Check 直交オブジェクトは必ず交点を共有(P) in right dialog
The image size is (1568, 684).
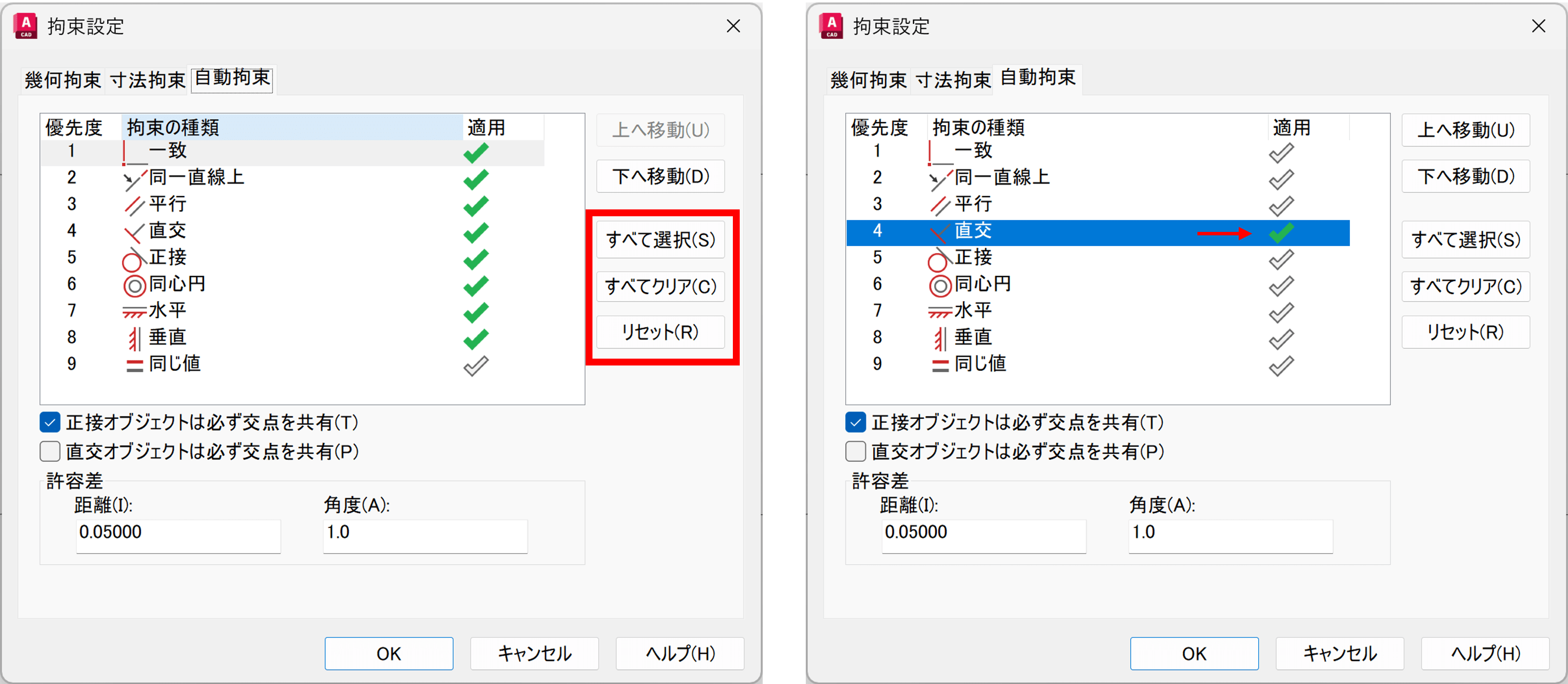click(x=855, y=452)
